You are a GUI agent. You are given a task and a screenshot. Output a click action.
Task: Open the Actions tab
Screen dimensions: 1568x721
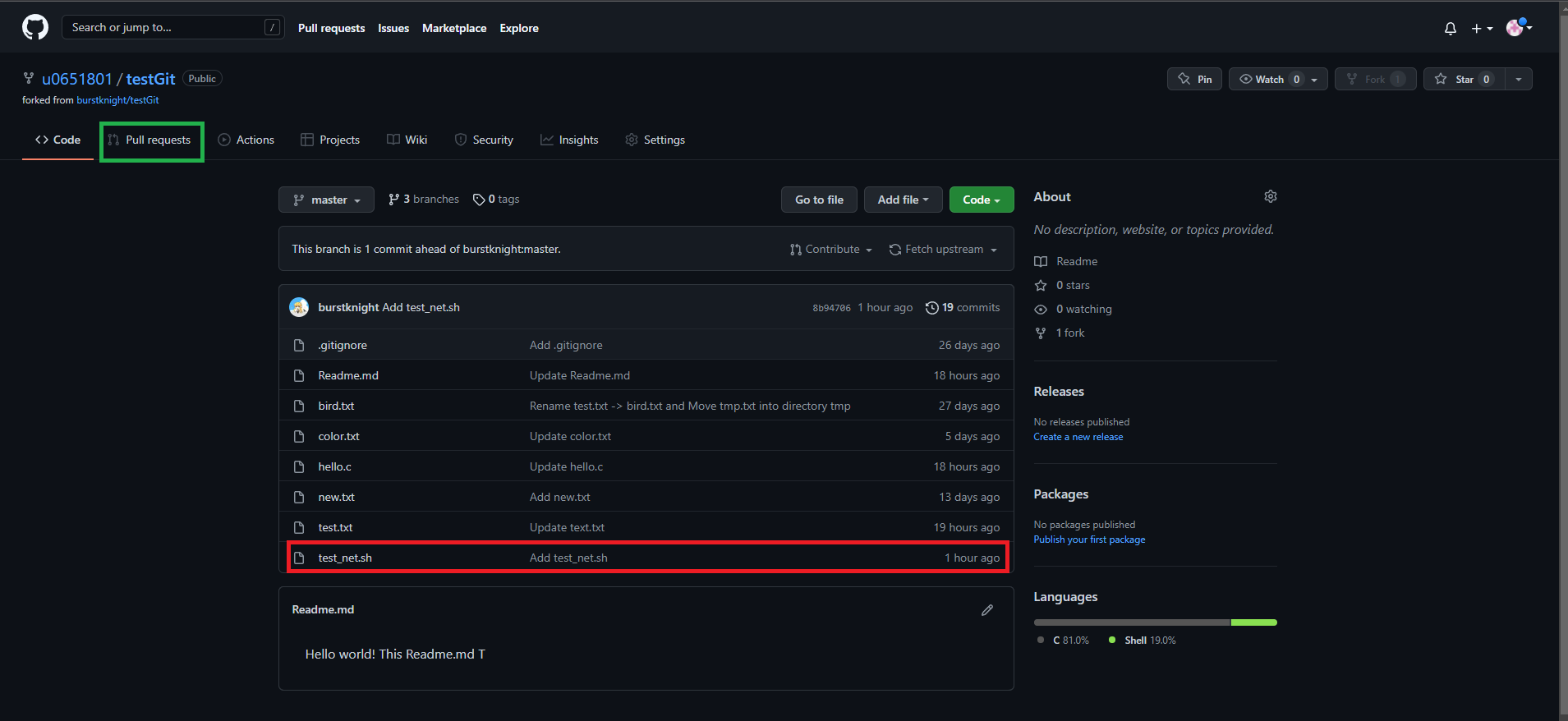[246, 140]
